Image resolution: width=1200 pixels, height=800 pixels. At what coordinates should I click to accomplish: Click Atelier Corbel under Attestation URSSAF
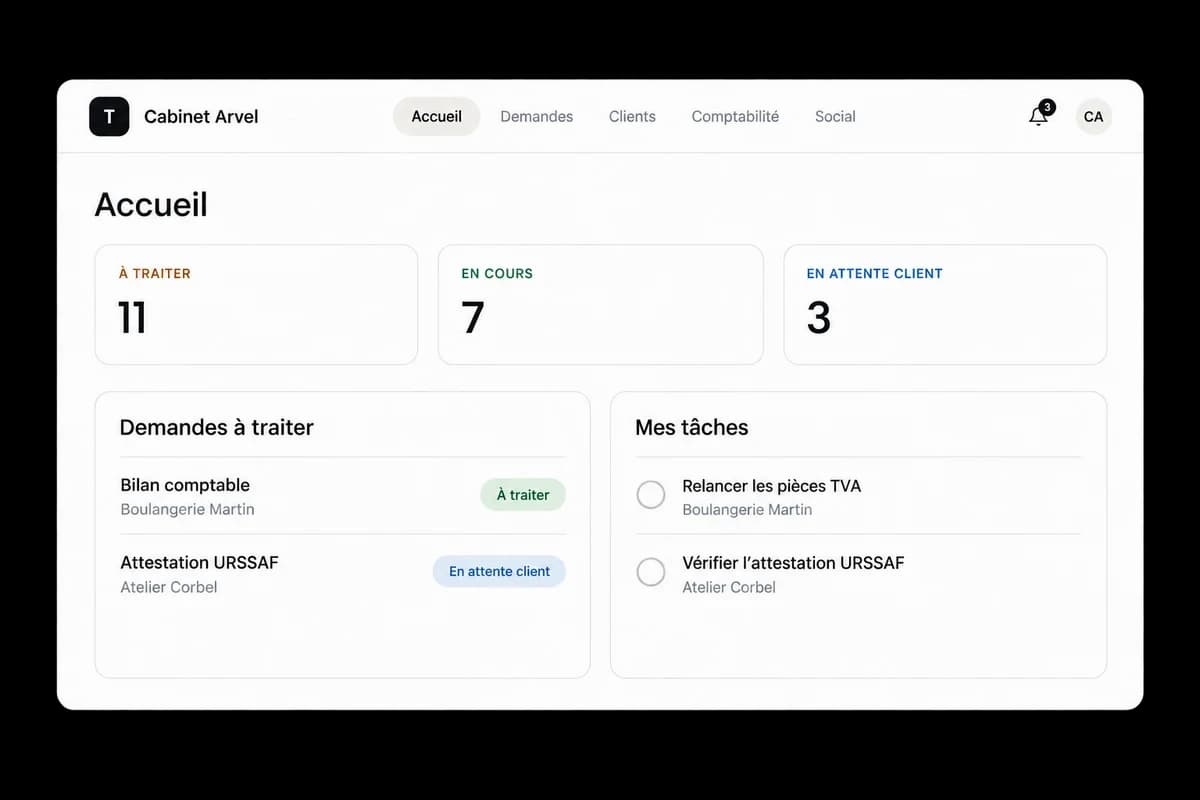(168, 587)
